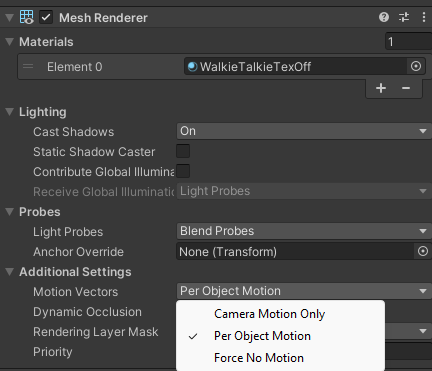This screenshot has width=432, height=371.
Task: Open the Light Probes Blend Probes dropdown
Action: (304, 231)
